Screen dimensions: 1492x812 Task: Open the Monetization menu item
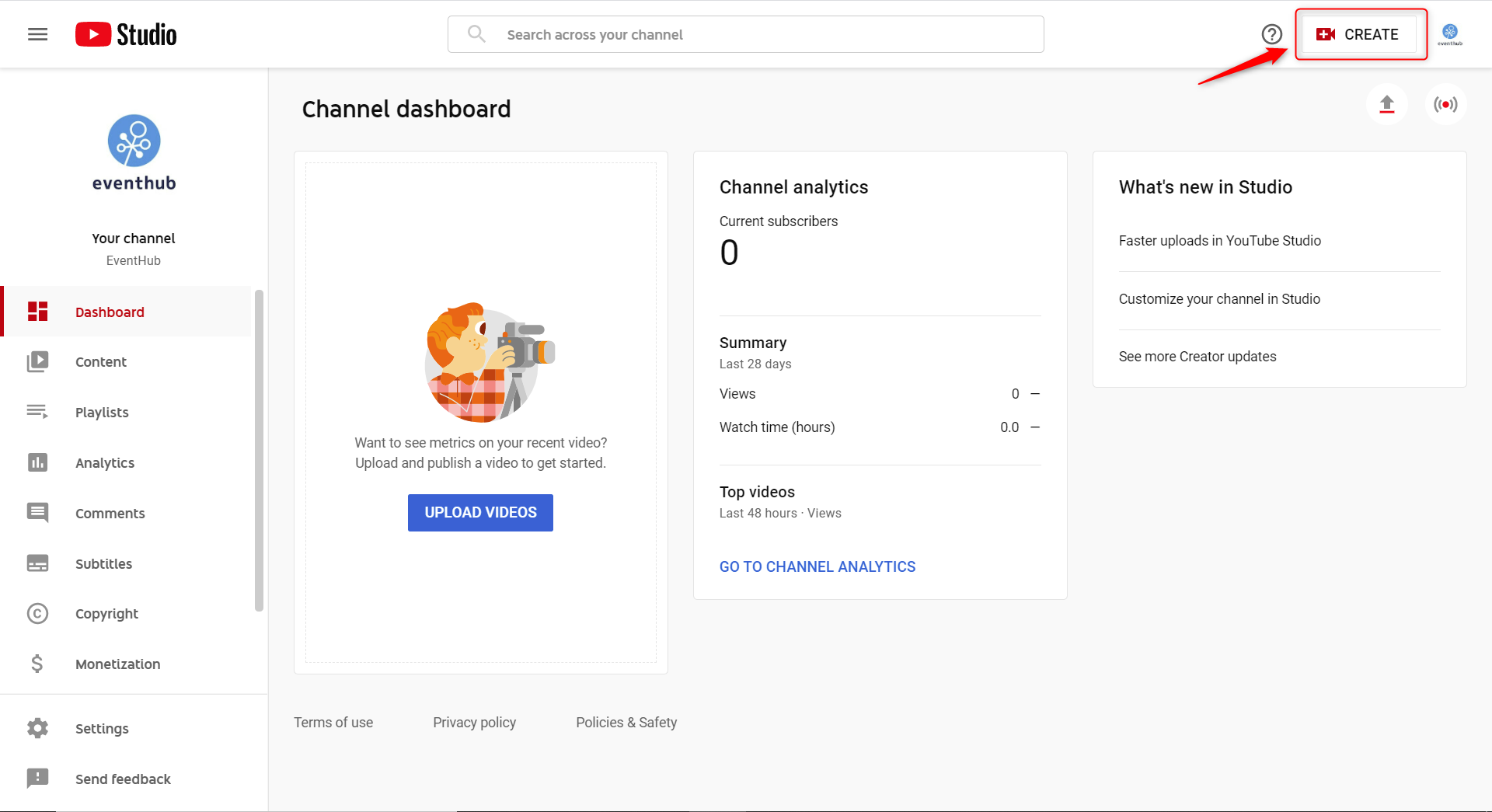coord(118,664)
